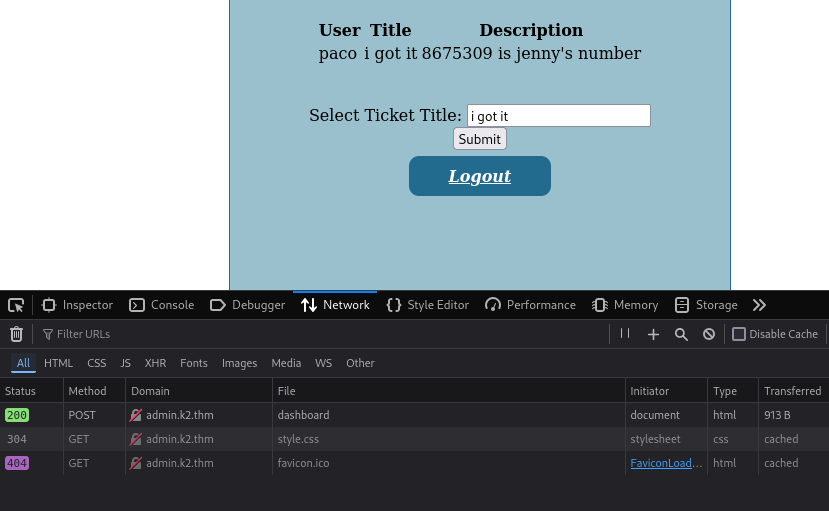829x511 pixels.
Task: Activate the element picker icon
Action: [x=16, y=305]
